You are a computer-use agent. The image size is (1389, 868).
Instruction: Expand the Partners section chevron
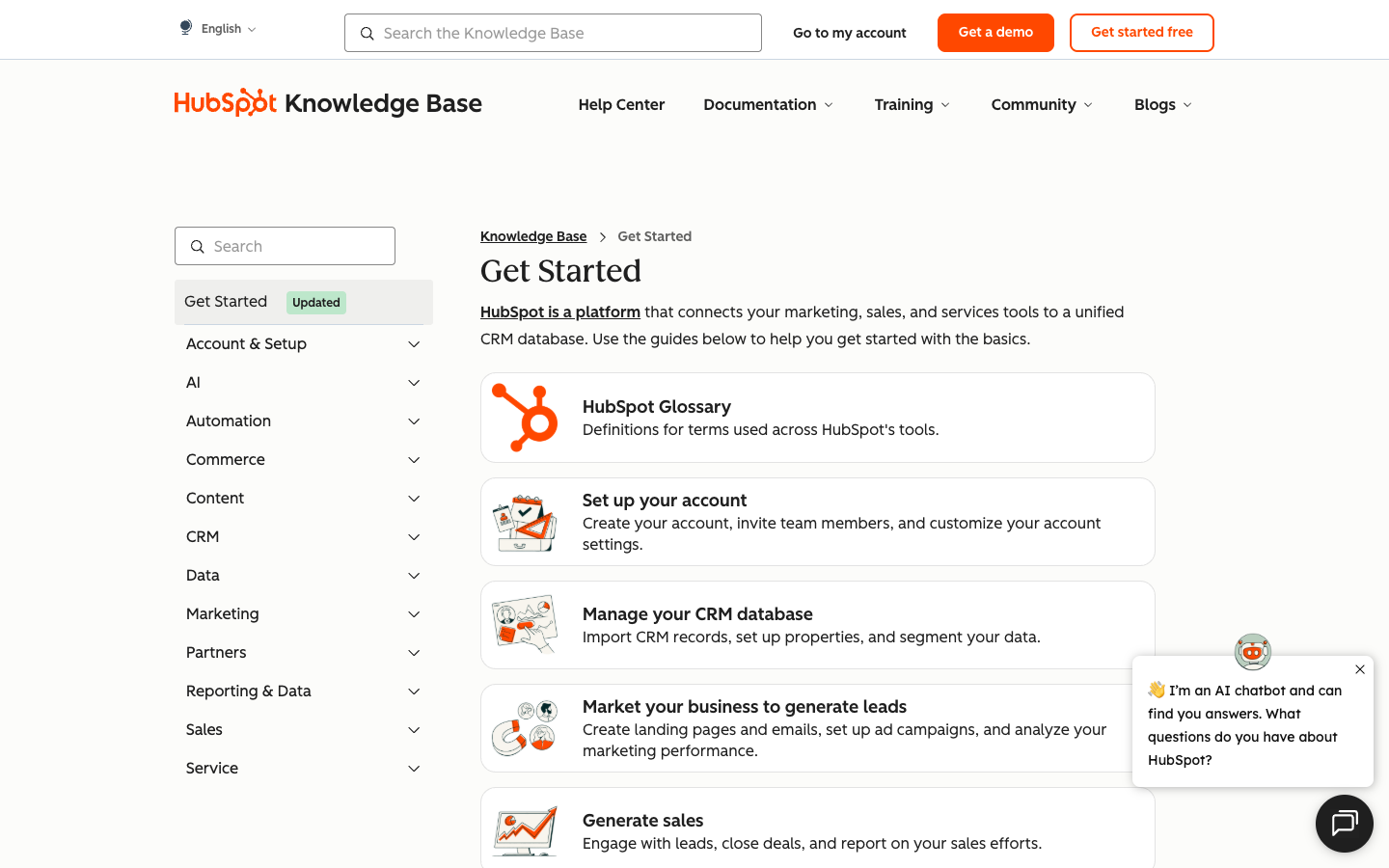[x=414, y=653]
